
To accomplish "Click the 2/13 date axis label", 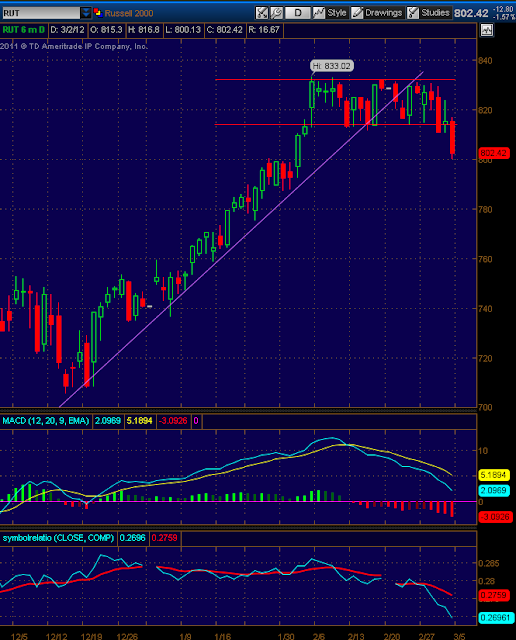I will 356,636.
